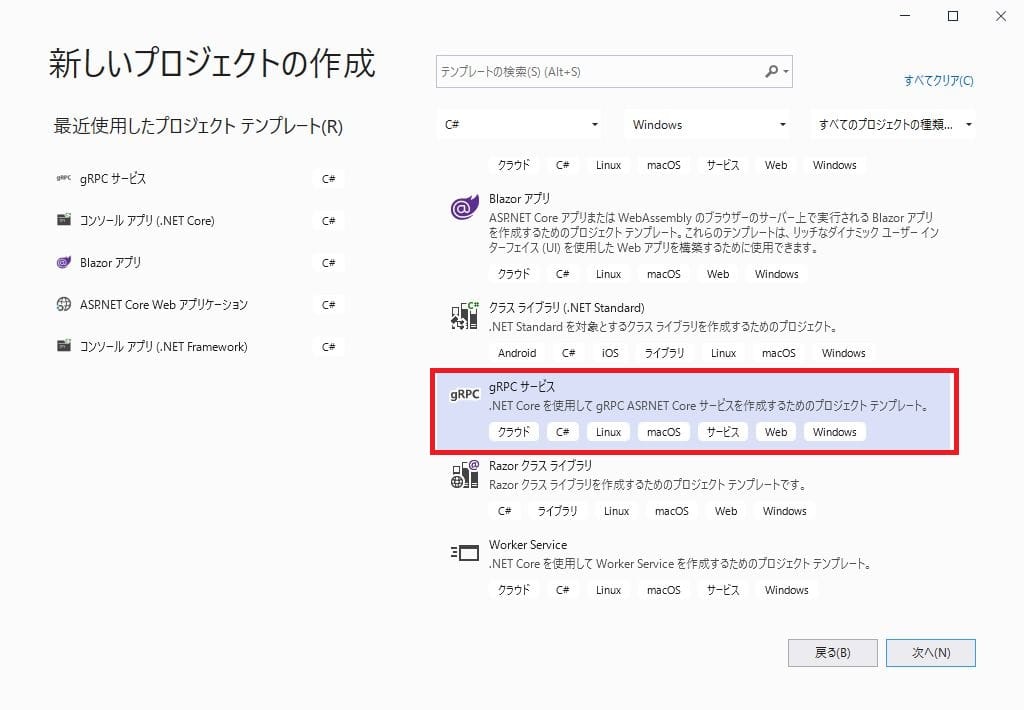Click the purple Blazor icon in recent templates

(63, 262)
